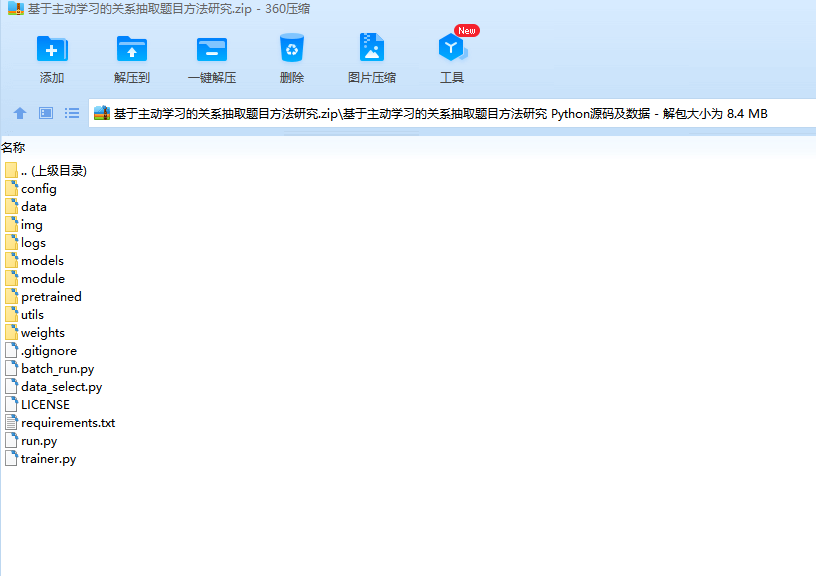Viewport: 816px width, 576px height.
Task: Select the models folder icon
Action: tap(11, 260)
